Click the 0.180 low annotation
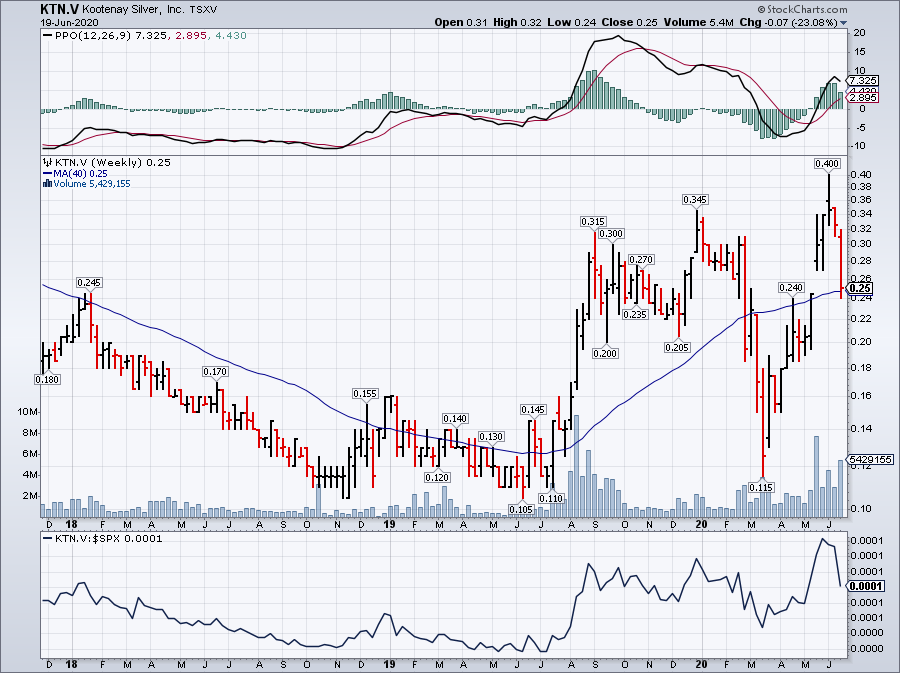 47,379
